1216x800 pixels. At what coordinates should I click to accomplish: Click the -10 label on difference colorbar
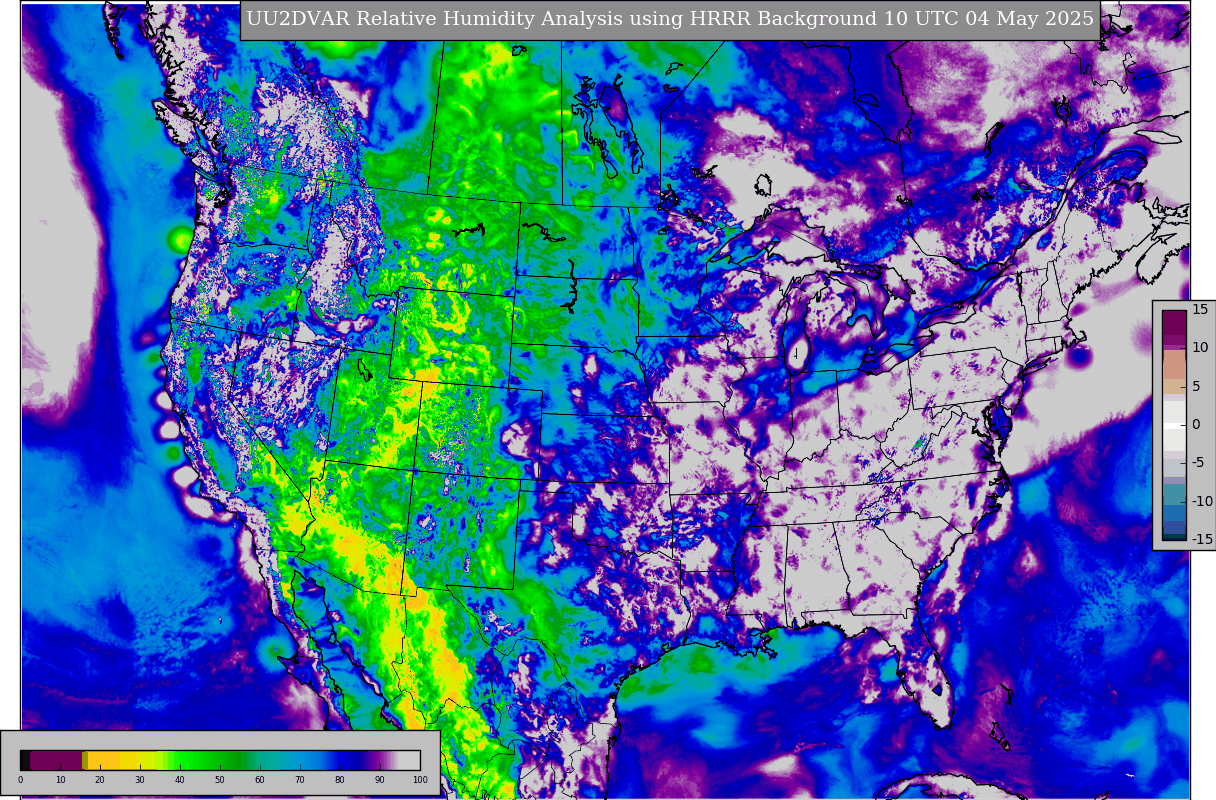tap(1202, 501)
